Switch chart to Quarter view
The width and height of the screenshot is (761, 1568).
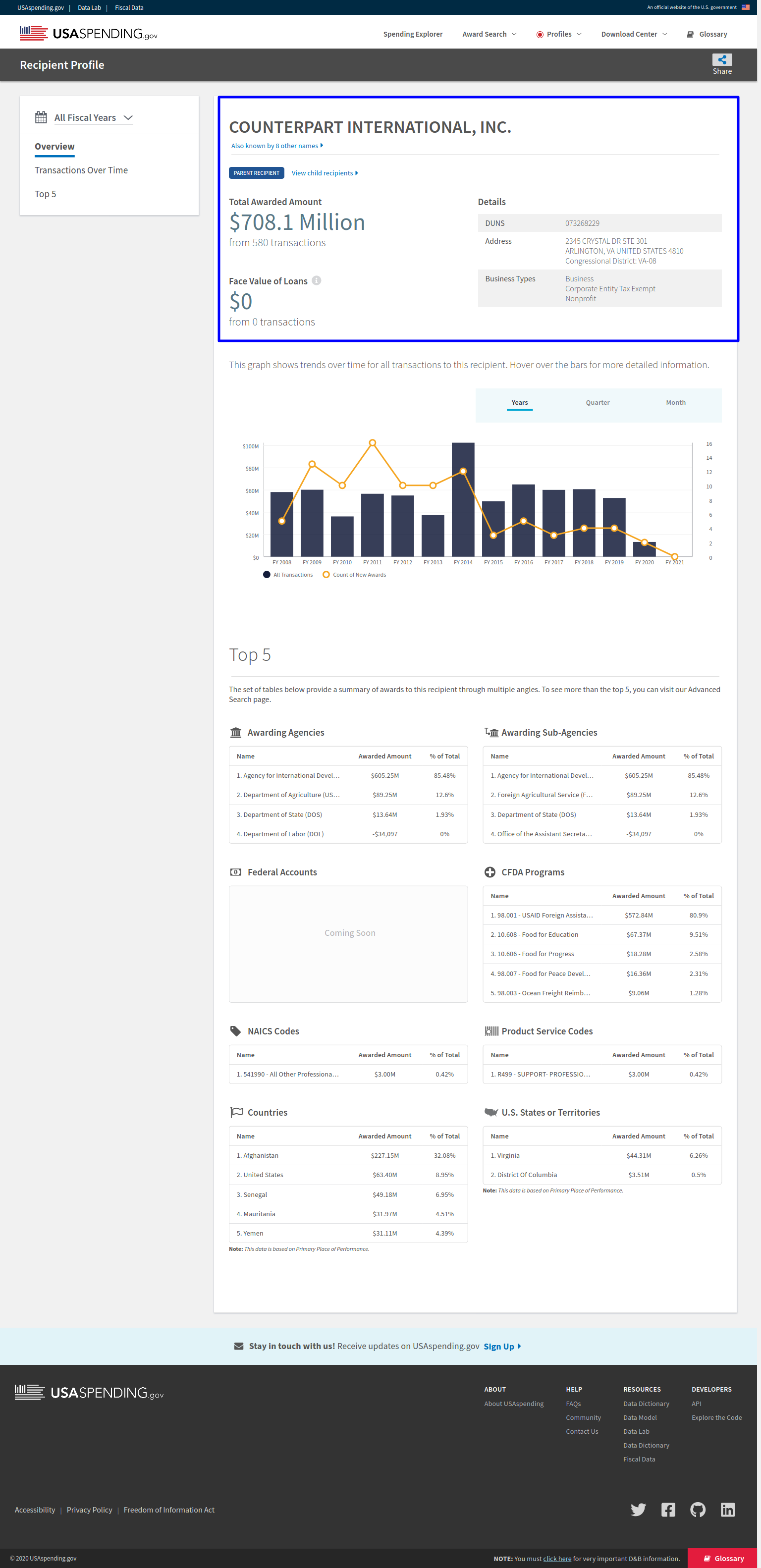597,403
